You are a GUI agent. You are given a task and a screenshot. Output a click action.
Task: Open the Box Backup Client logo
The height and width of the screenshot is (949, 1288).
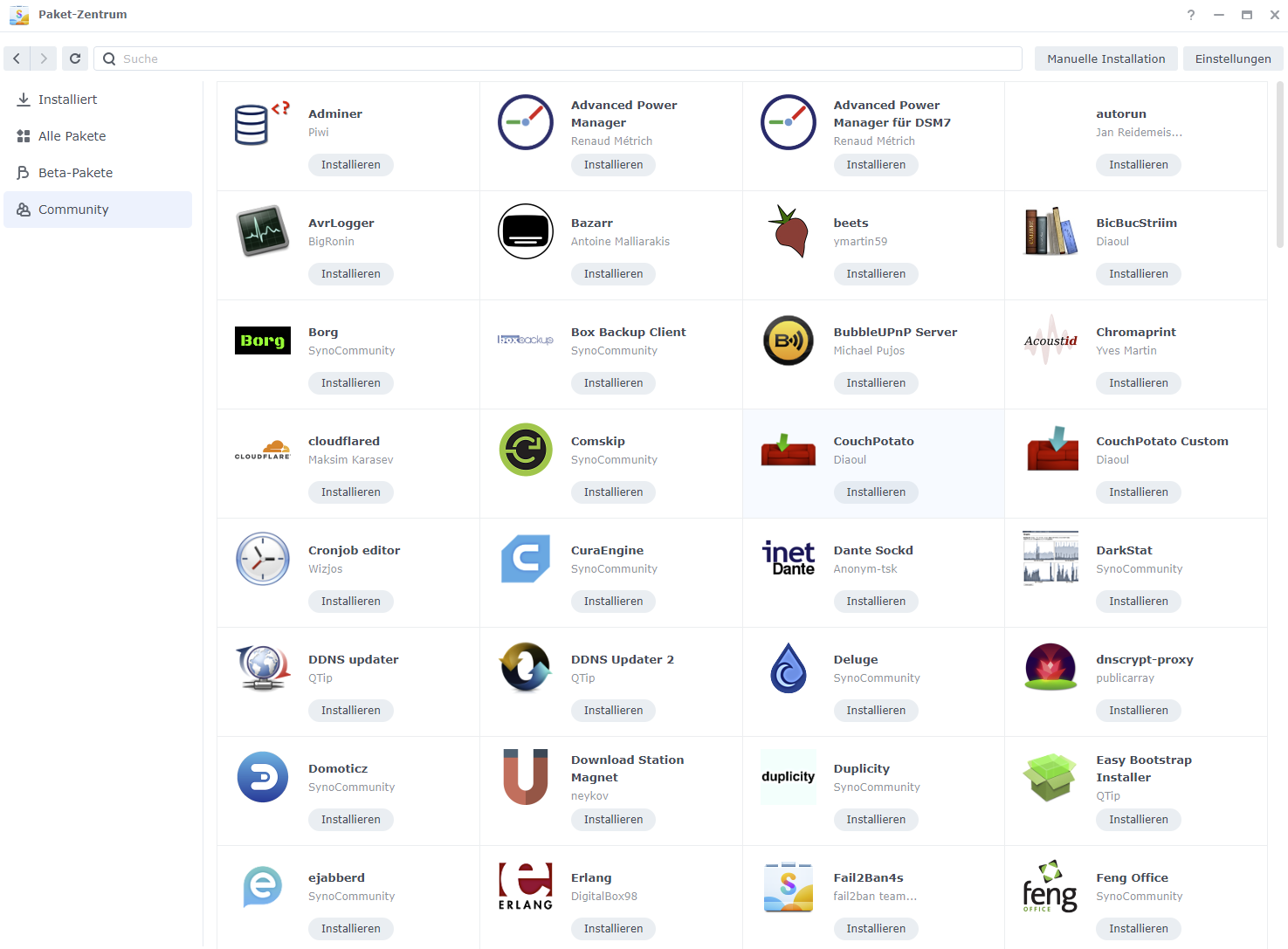tap(526, 340)
